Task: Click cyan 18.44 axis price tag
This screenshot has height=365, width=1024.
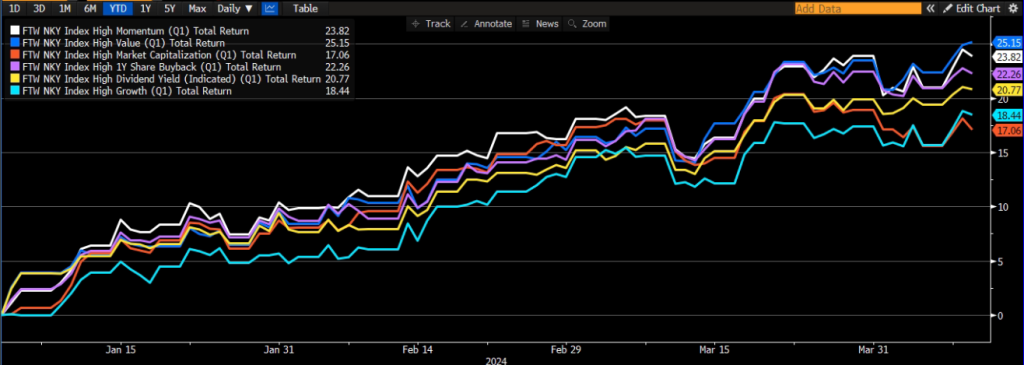Action: coord(1008,115)
